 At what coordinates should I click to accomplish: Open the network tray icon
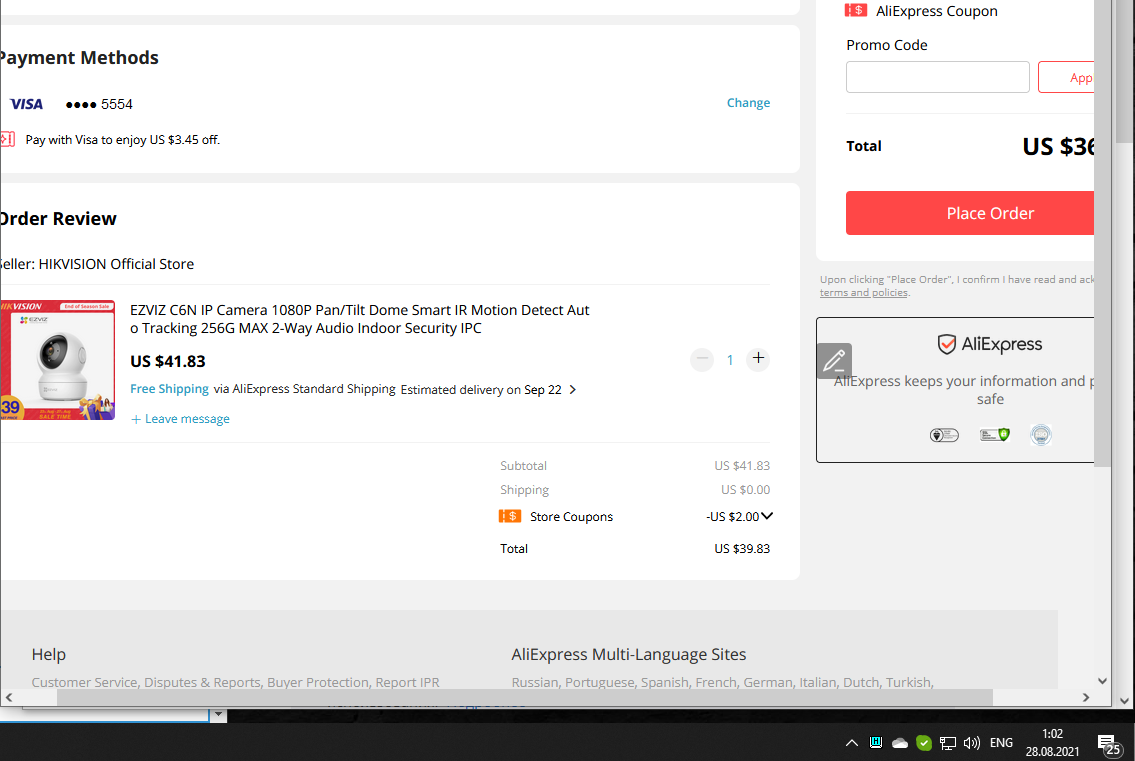coord(948,743)
